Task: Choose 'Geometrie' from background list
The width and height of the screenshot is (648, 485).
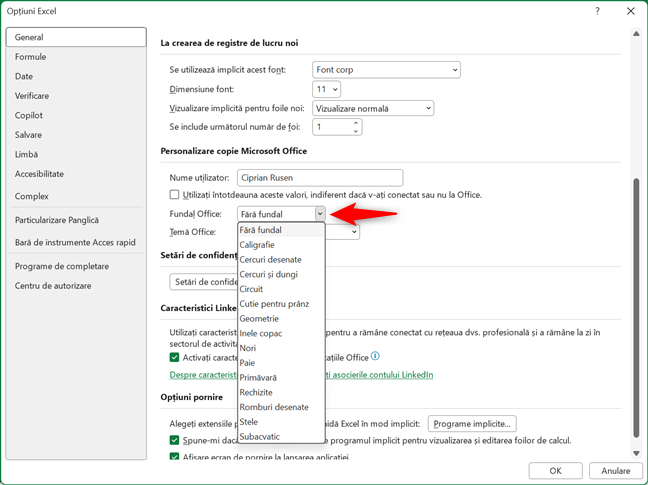Action: [258, 318]
